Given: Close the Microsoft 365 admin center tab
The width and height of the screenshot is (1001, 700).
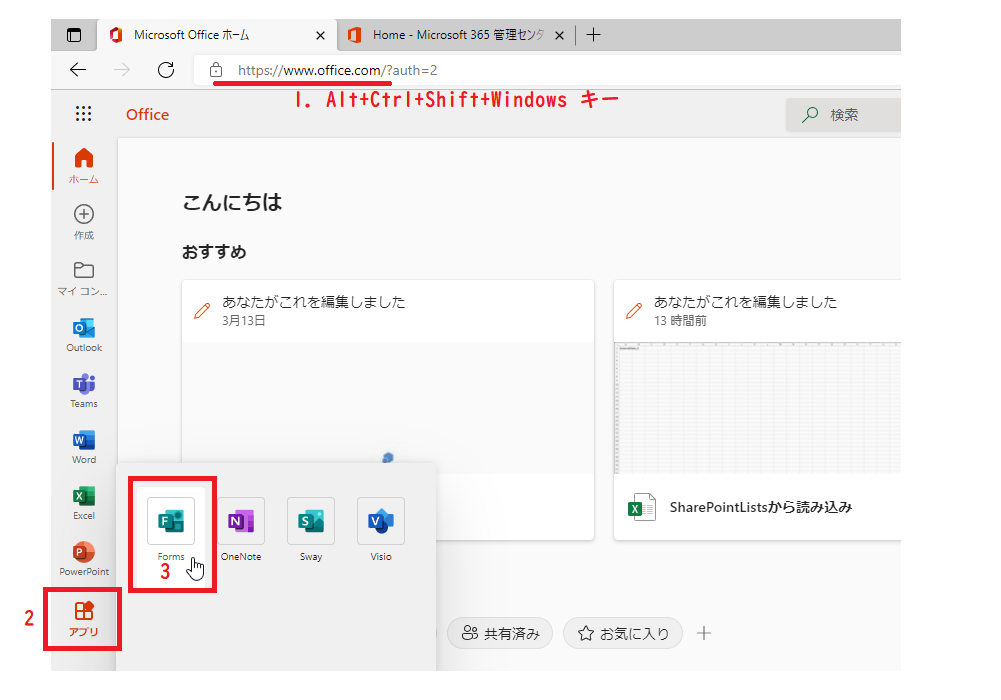Looking at the screenshot, I should coord(559,36).
